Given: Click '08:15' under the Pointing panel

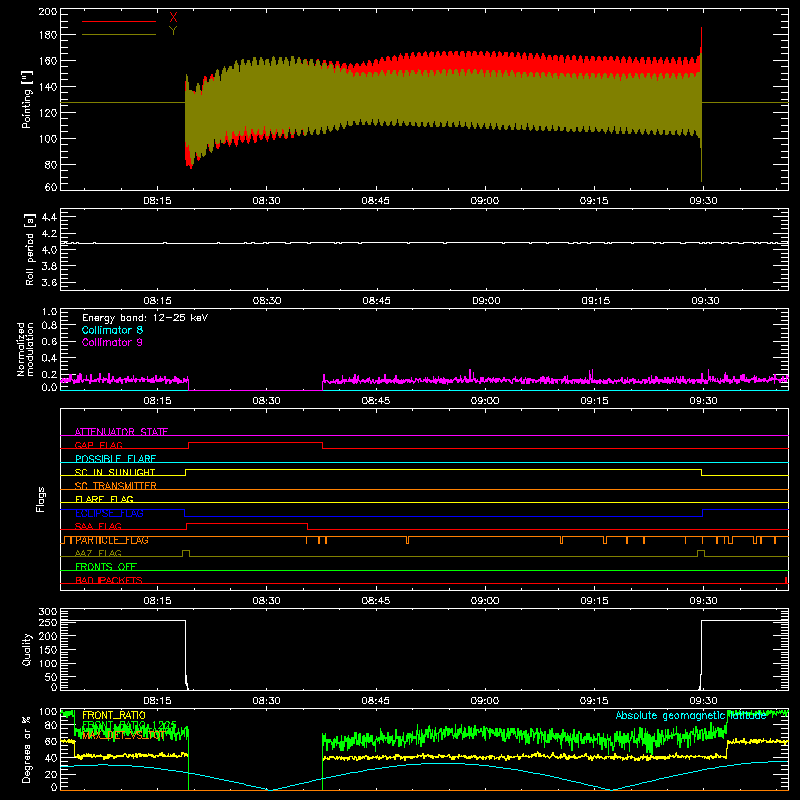Looking at the screenshot, I should click(x=157, y=201).
